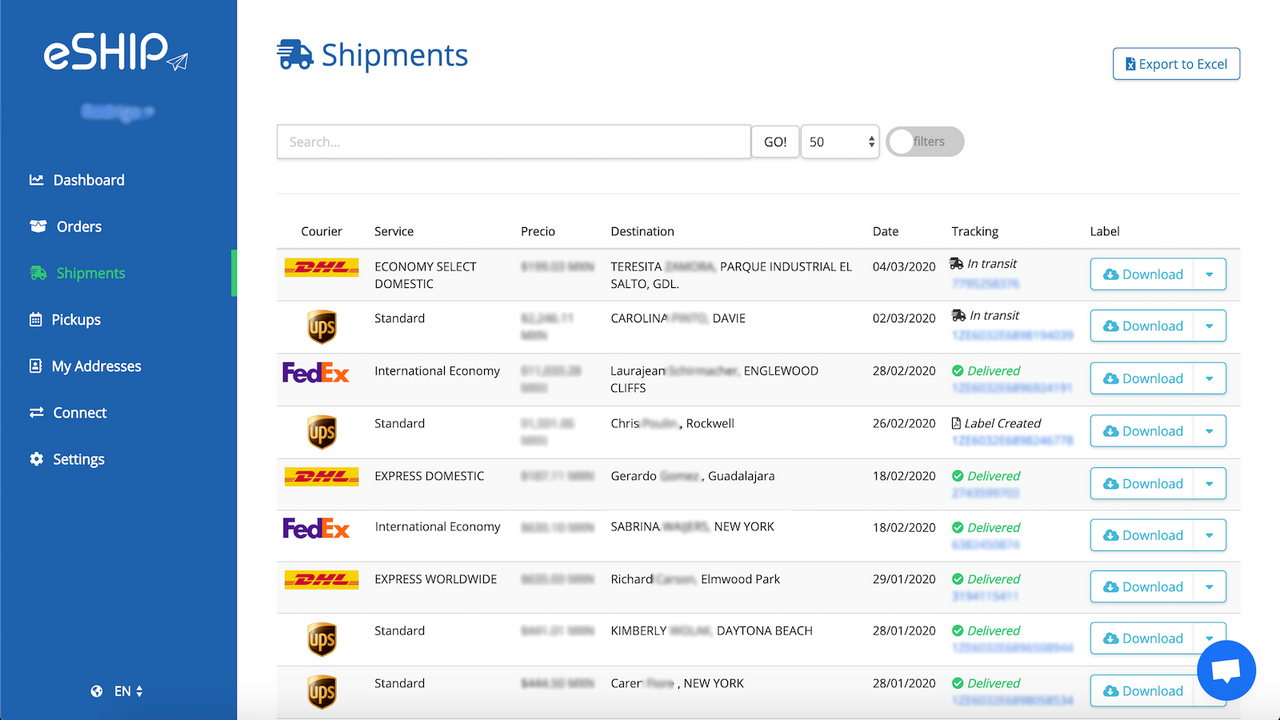Select the FedEx logo for International Economy
This screenshot has height=720, width=1280.
tap(316, 370)
